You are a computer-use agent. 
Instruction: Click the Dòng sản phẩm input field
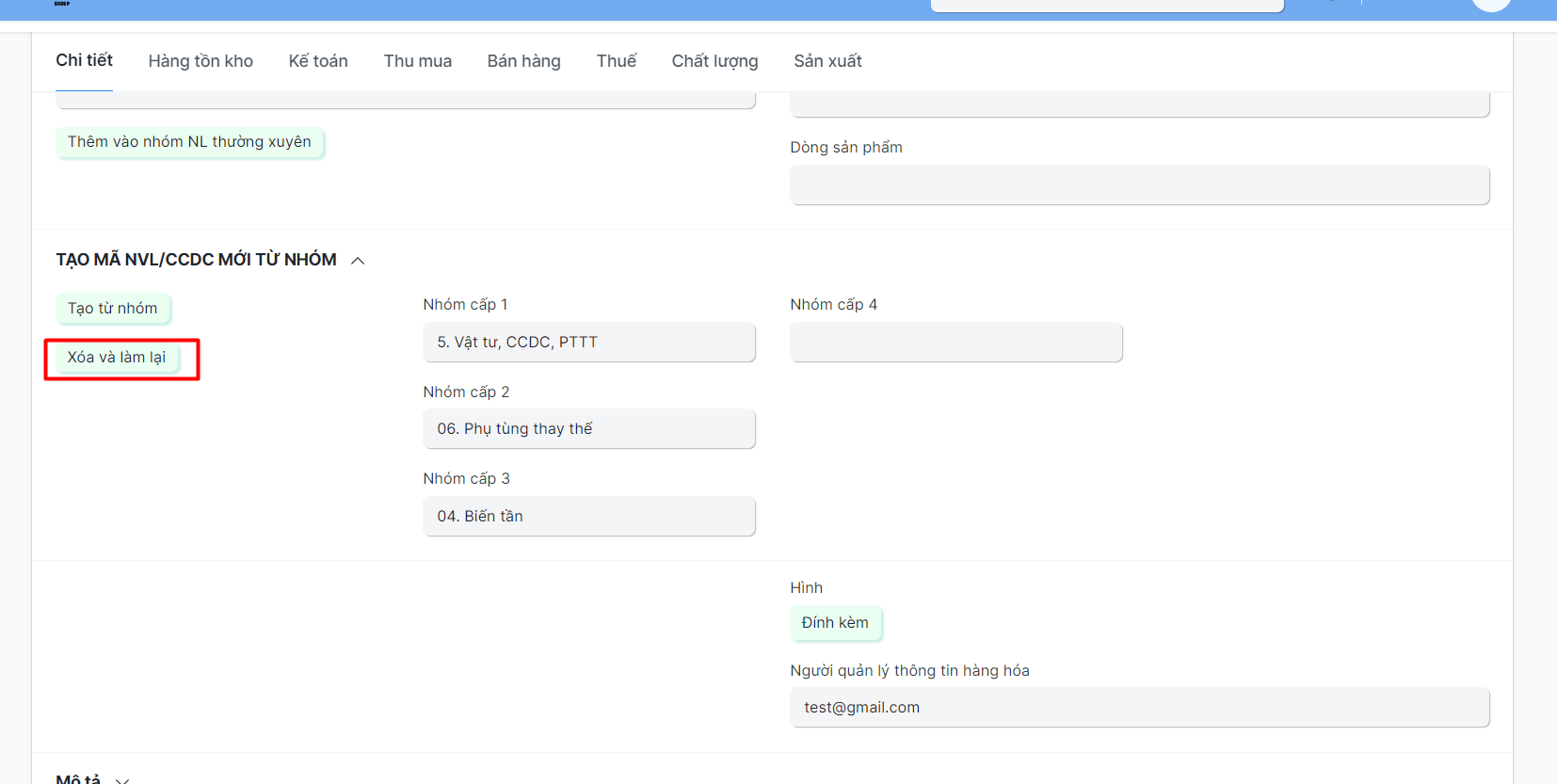coord(1139,185)
